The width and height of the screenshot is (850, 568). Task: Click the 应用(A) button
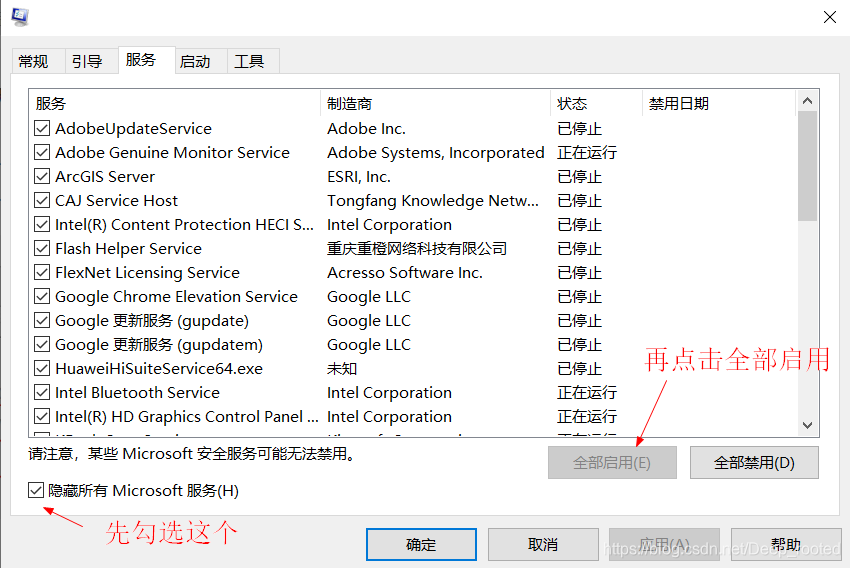pyautogui.click(x=665, y=545)
